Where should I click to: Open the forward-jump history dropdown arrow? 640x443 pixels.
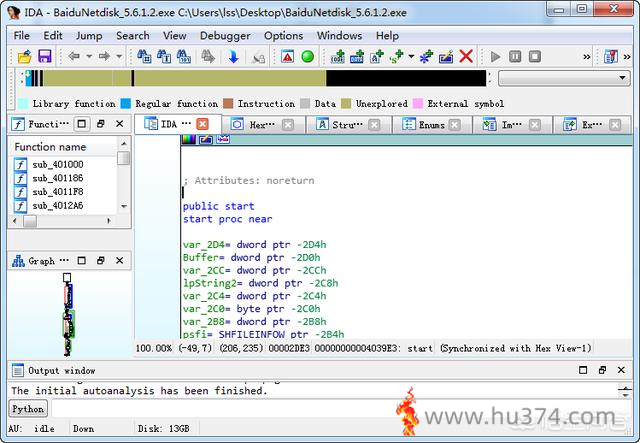119,56
